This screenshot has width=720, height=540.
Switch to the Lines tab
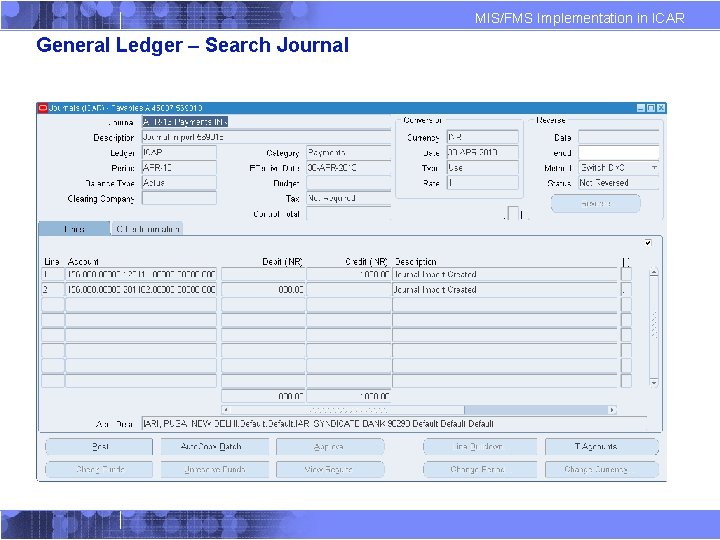[74, 229]
